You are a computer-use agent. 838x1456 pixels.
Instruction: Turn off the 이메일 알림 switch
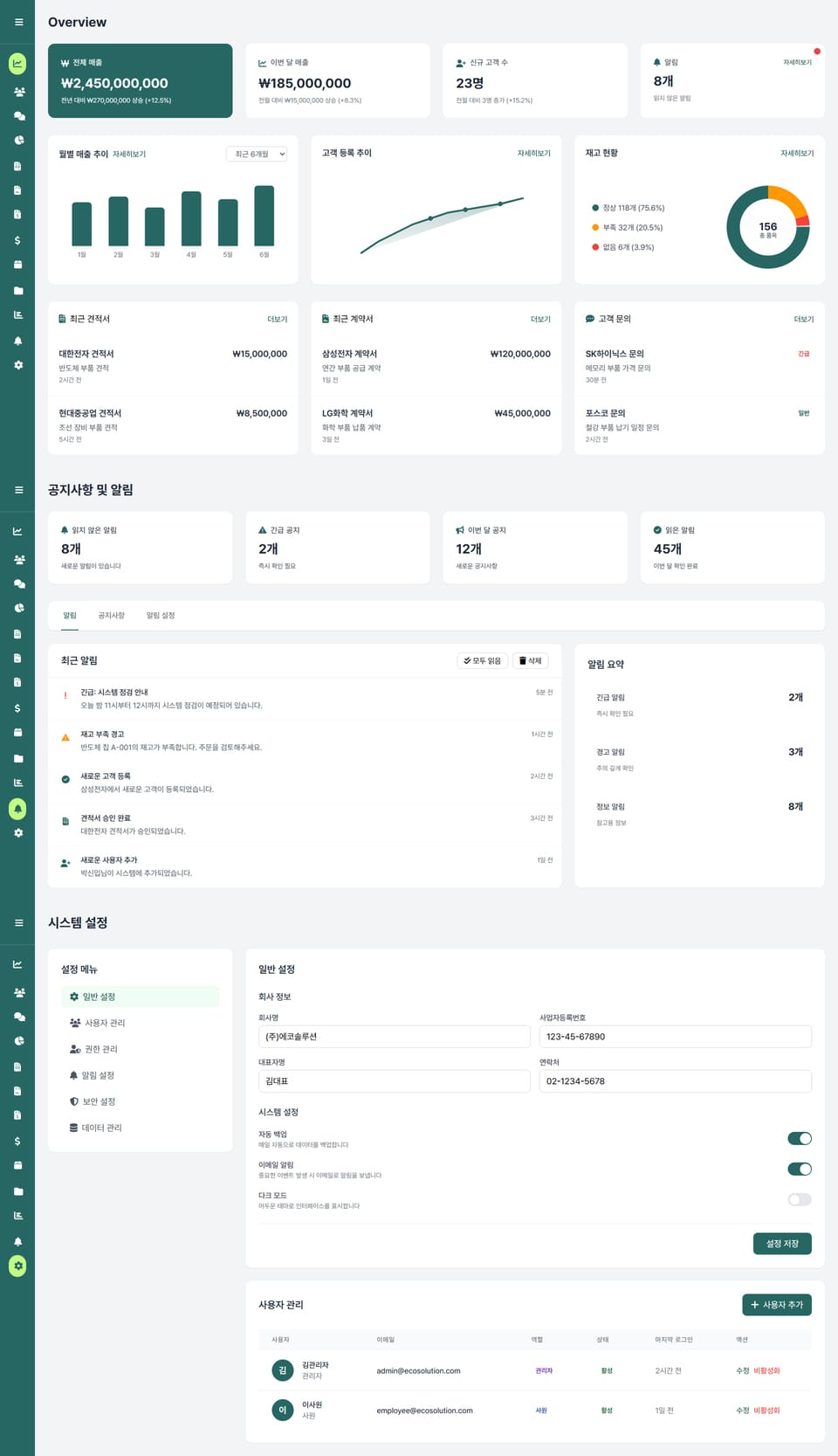[799, 1169]
